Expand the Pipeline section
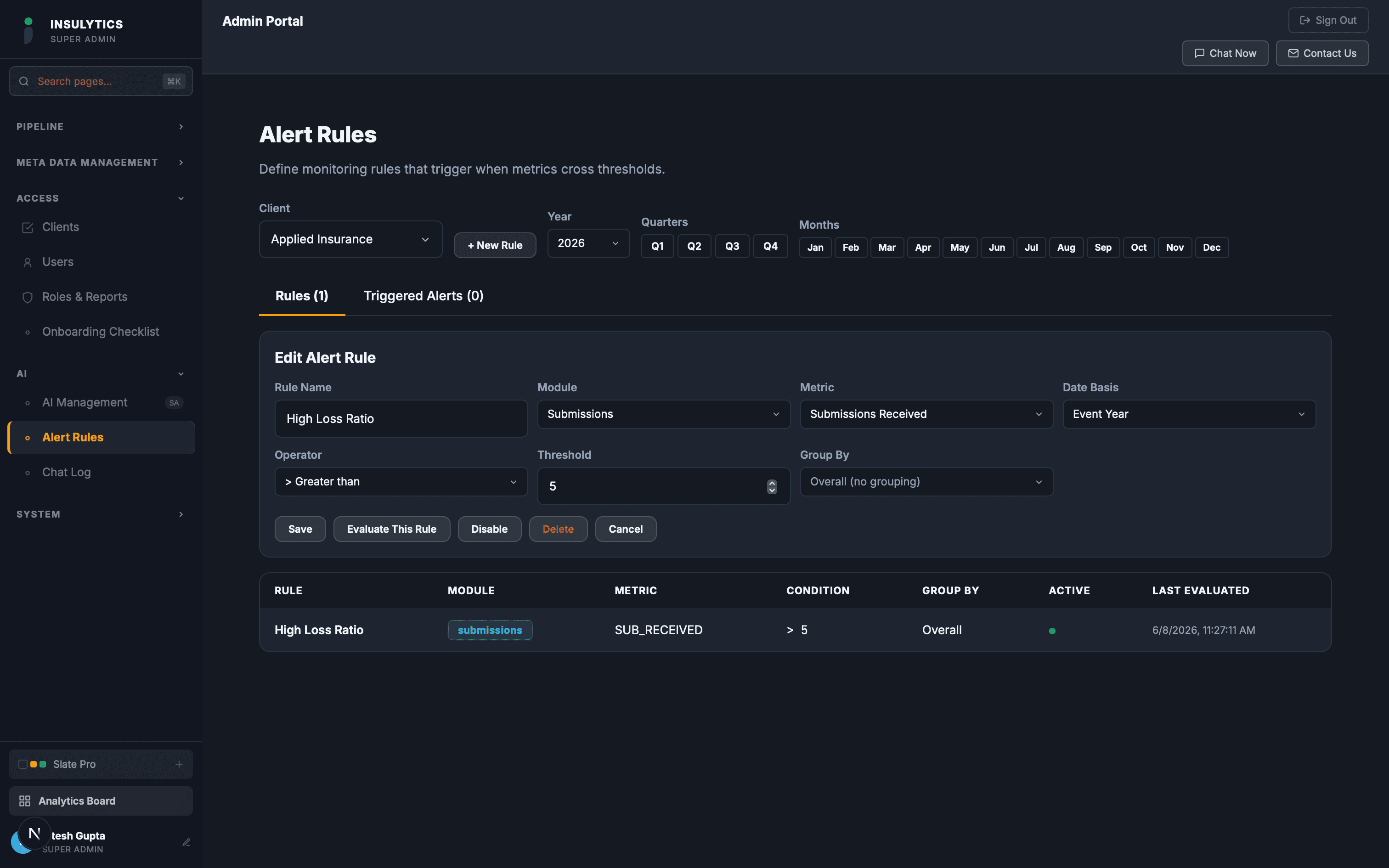1389x868 pixels. (x=101, y=126)
